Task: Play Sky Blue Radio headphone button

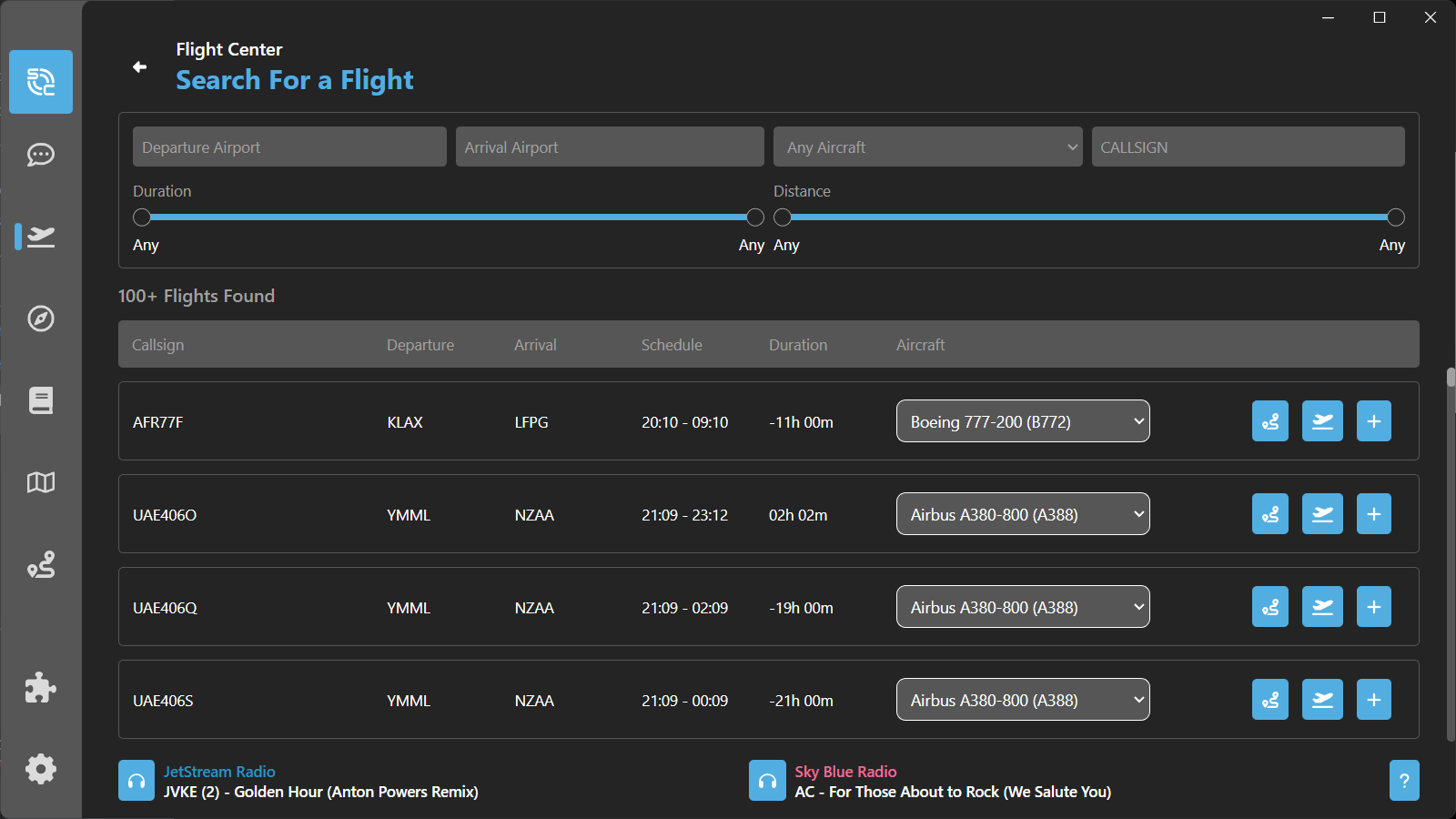Action: [x=767, y=781]
